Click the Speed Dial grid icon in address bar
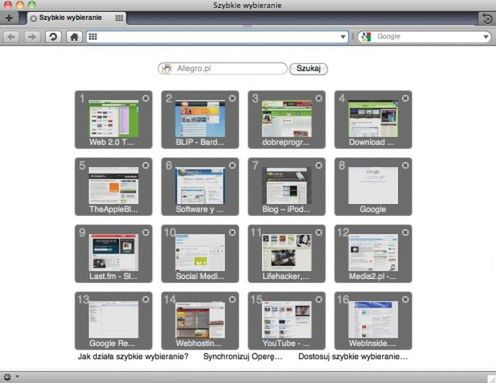496x383 pixels. tap(93, 37)
